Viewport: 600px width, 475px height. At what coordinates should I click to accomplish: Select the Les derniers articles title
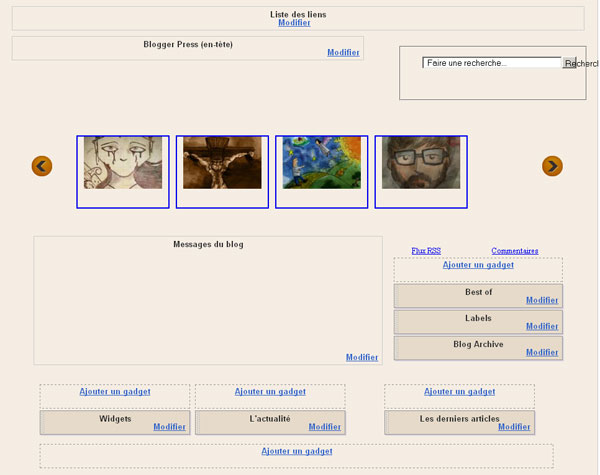460,419
